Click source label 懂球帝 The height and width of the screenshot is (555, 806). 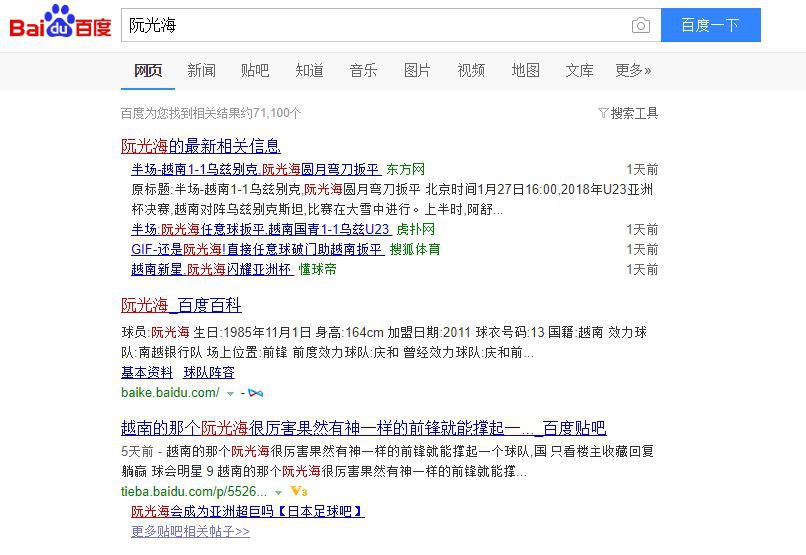point(318,269)
